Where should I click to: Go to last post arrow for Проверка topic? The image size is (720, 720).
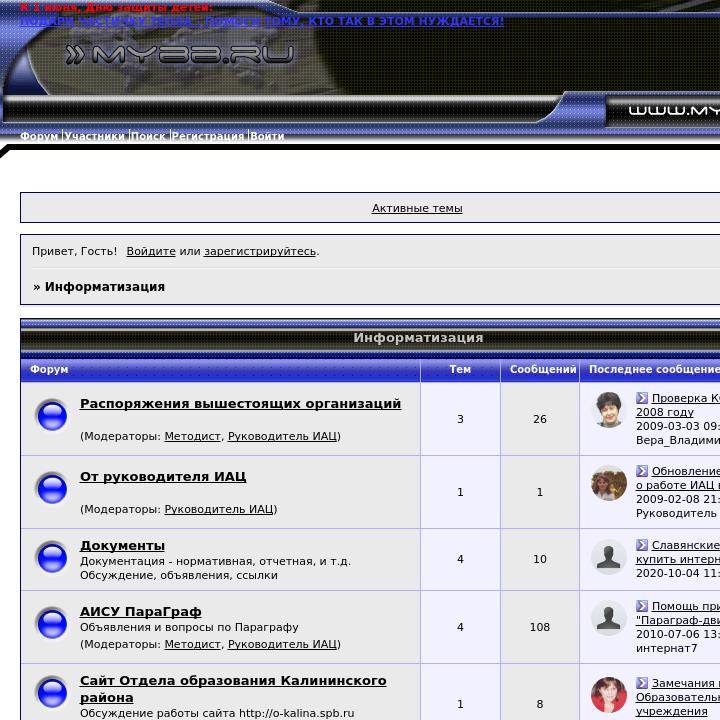641,398
